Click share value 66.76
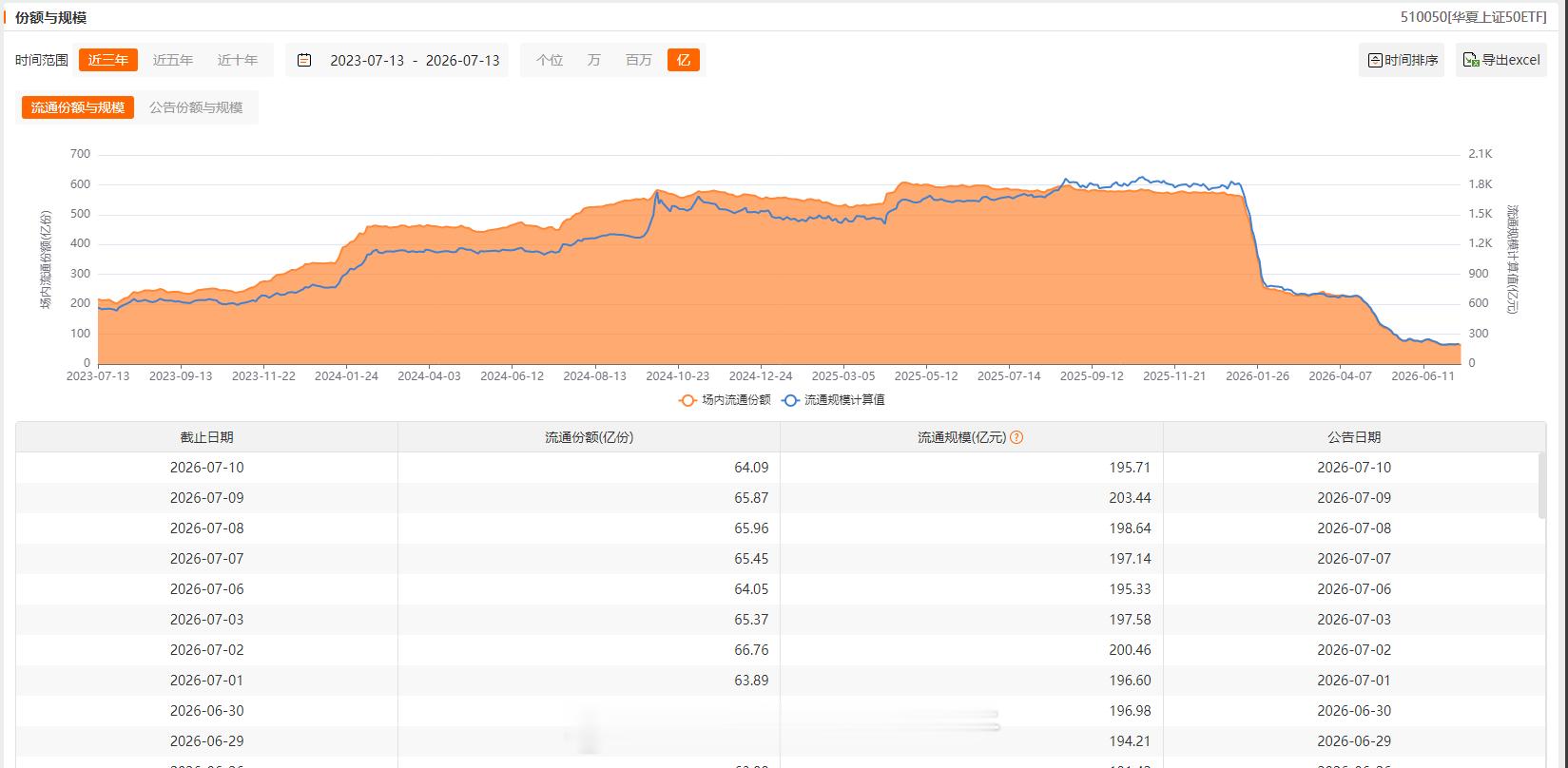 click(751, 650)
